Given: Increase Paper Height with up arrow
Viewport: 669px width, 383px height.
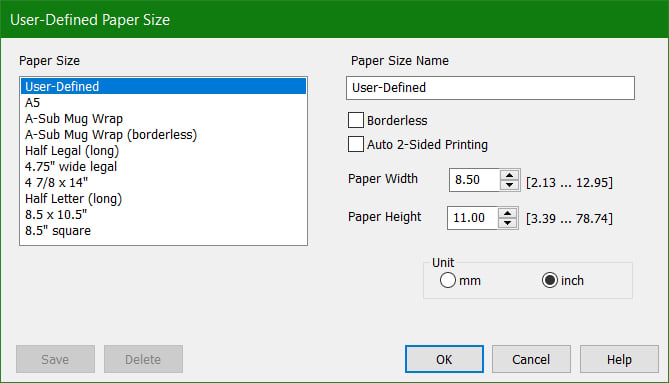Looking at the screenshot, I should coord(508,213).
